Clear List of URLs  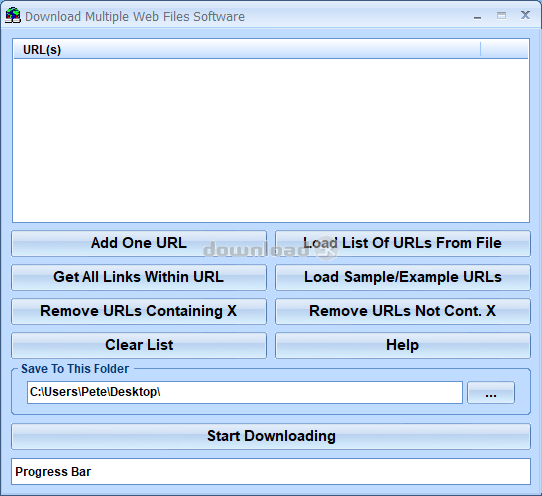pyautogui.click(x=139, y=345)
